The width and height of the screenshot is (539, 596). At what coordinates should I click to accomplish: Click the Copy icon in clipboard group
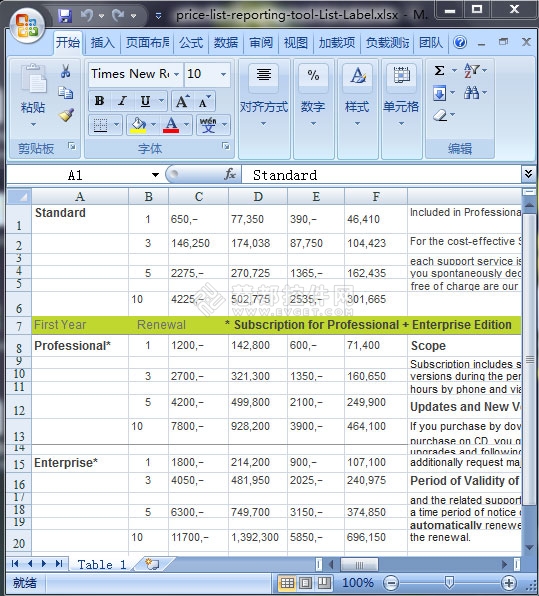[66, 93]
